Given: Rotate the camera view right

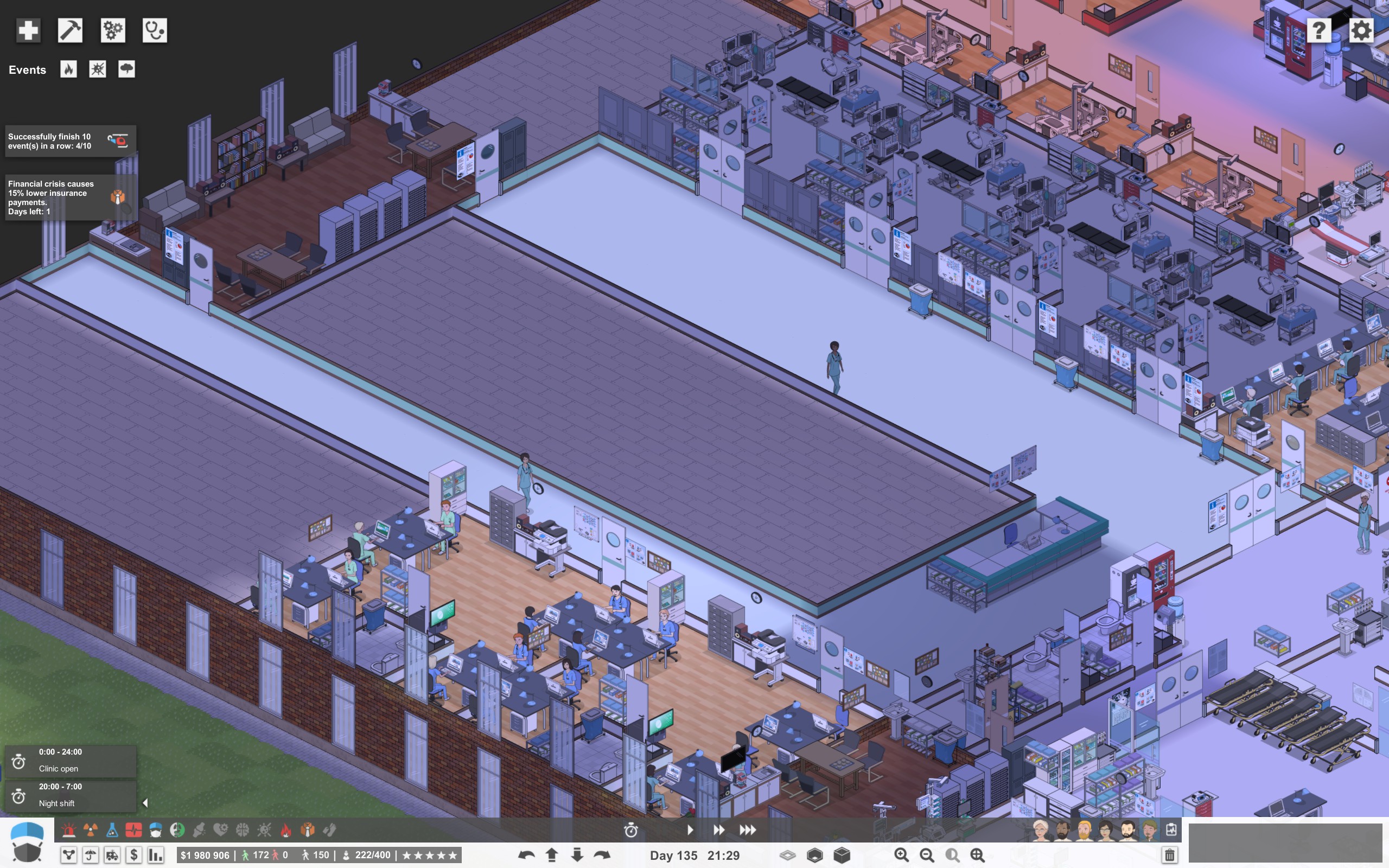Looking at the screenshot, I should 602,856.
